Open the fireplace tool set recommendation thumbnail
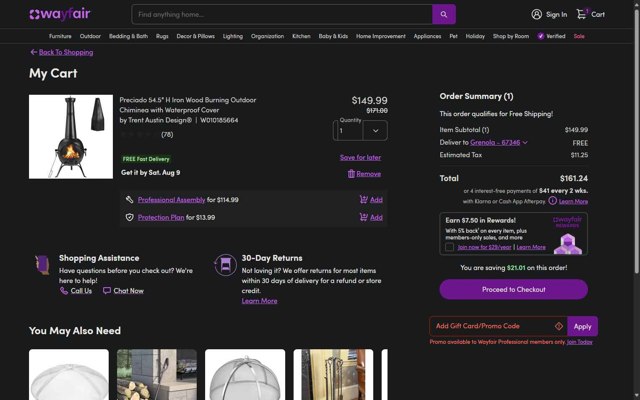 (x=333, y=374)
